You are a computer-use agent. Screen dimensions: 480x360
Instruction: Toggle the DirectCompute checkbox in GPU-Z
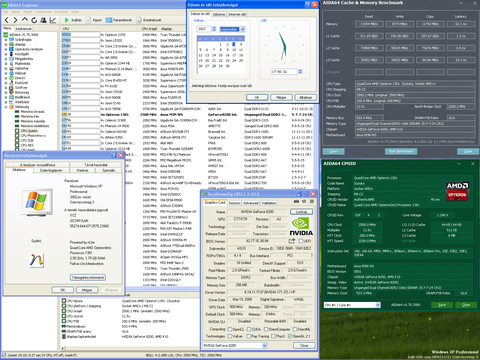pos(266,329)
